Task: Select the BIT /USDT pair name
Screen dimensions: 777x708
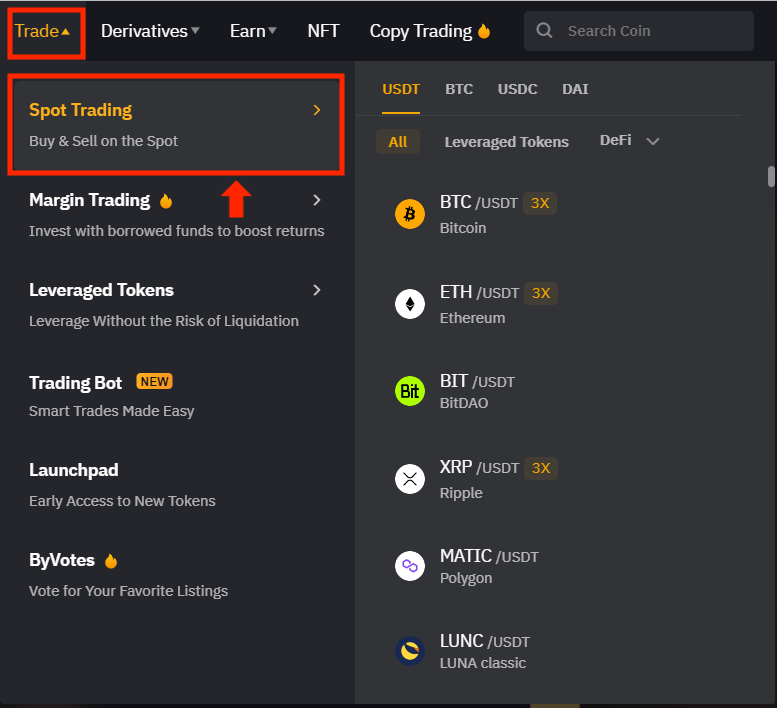Action: [x=477, y=381]
